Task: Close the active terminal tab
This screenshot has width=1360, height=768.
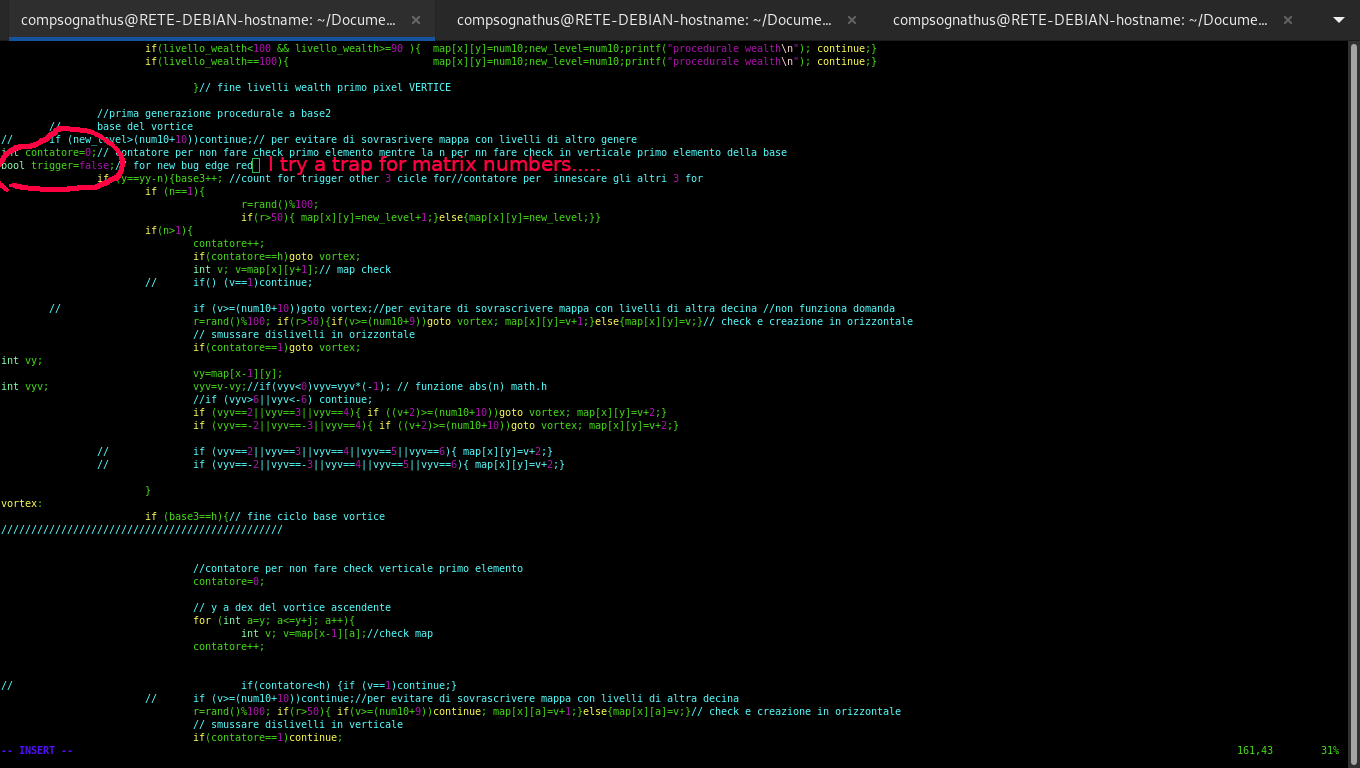Action: pyautogui.click(x=416, y=20)
